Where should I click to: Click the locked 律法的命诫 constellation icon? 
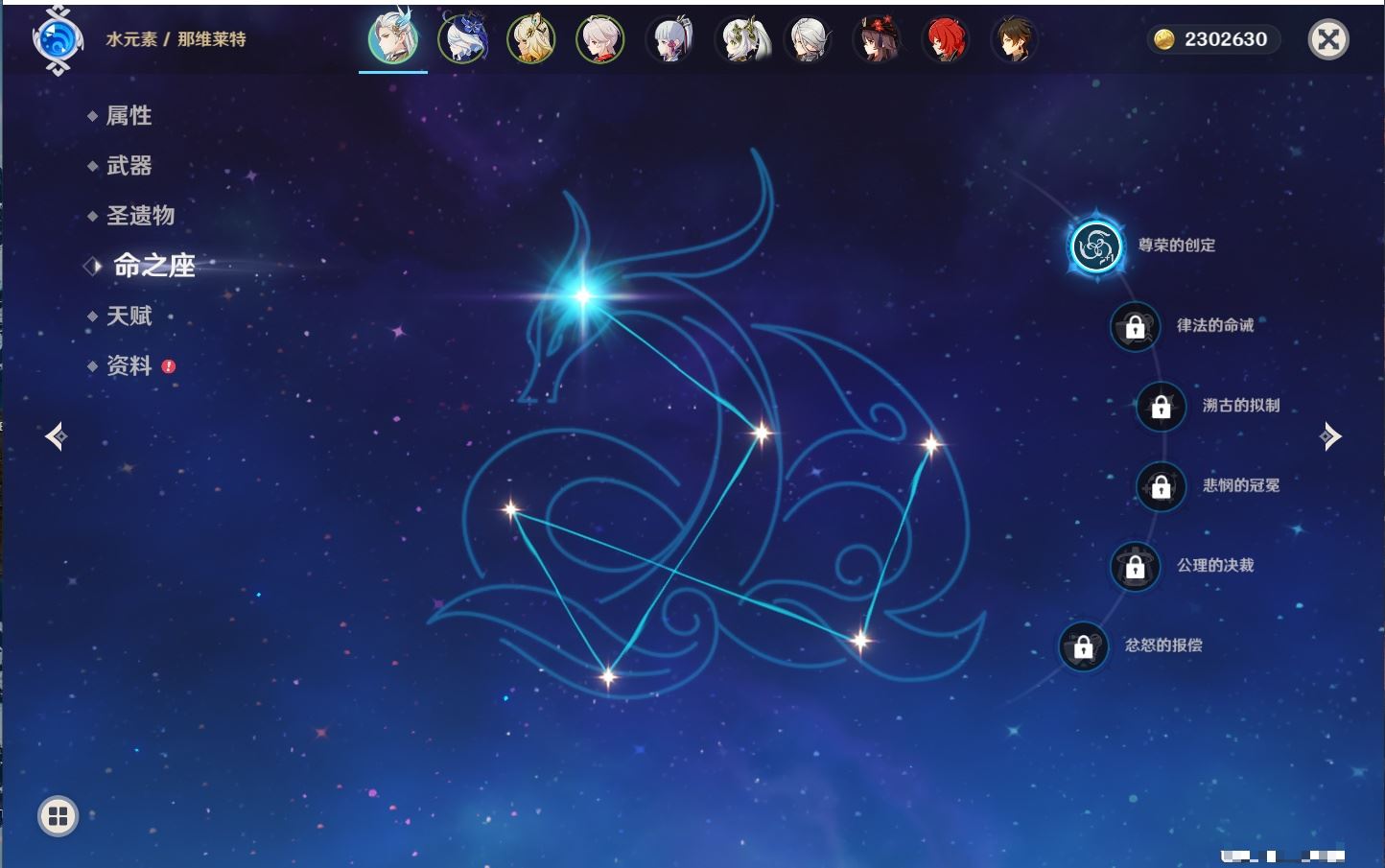[1135, 326]
